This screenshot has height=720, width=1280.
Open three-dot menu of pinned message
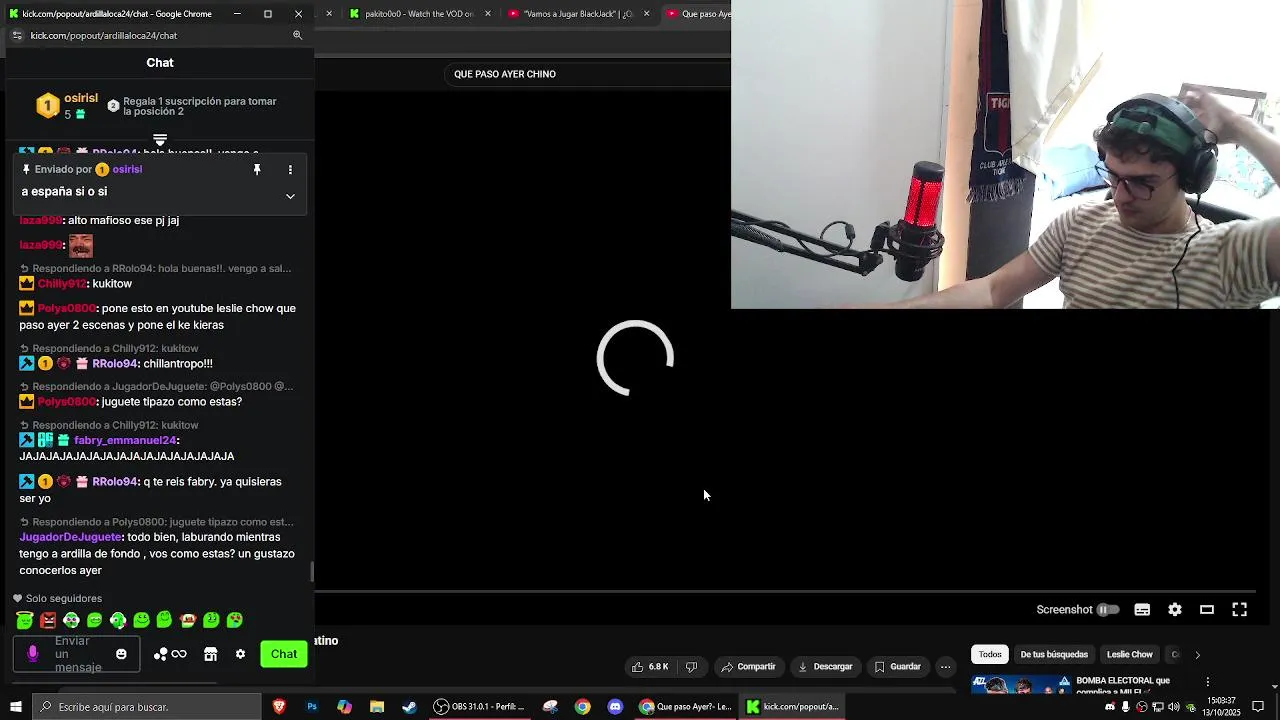click(290, 170)
